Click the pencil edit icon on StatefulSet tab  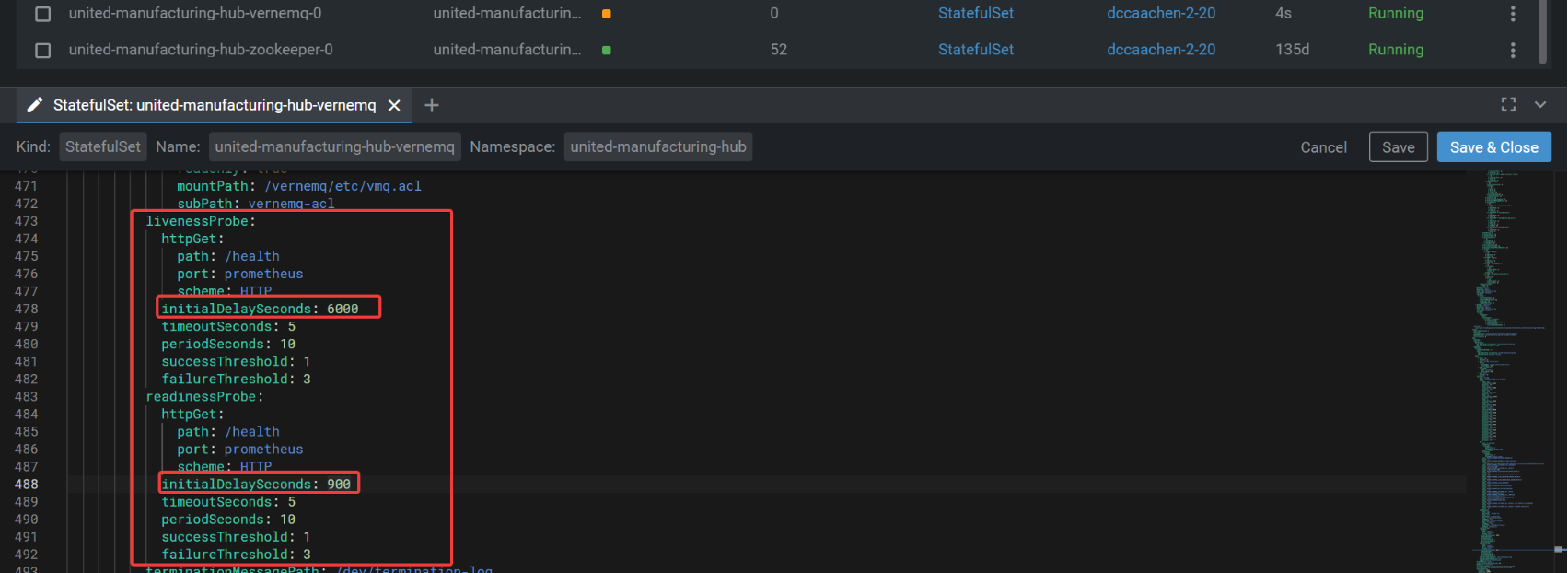coord(34,105)
